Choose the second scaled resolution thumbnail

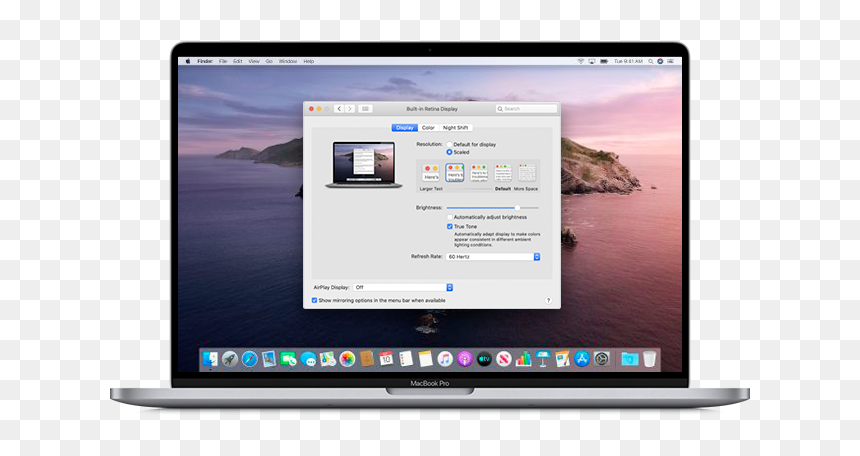(x=455, y=173)
